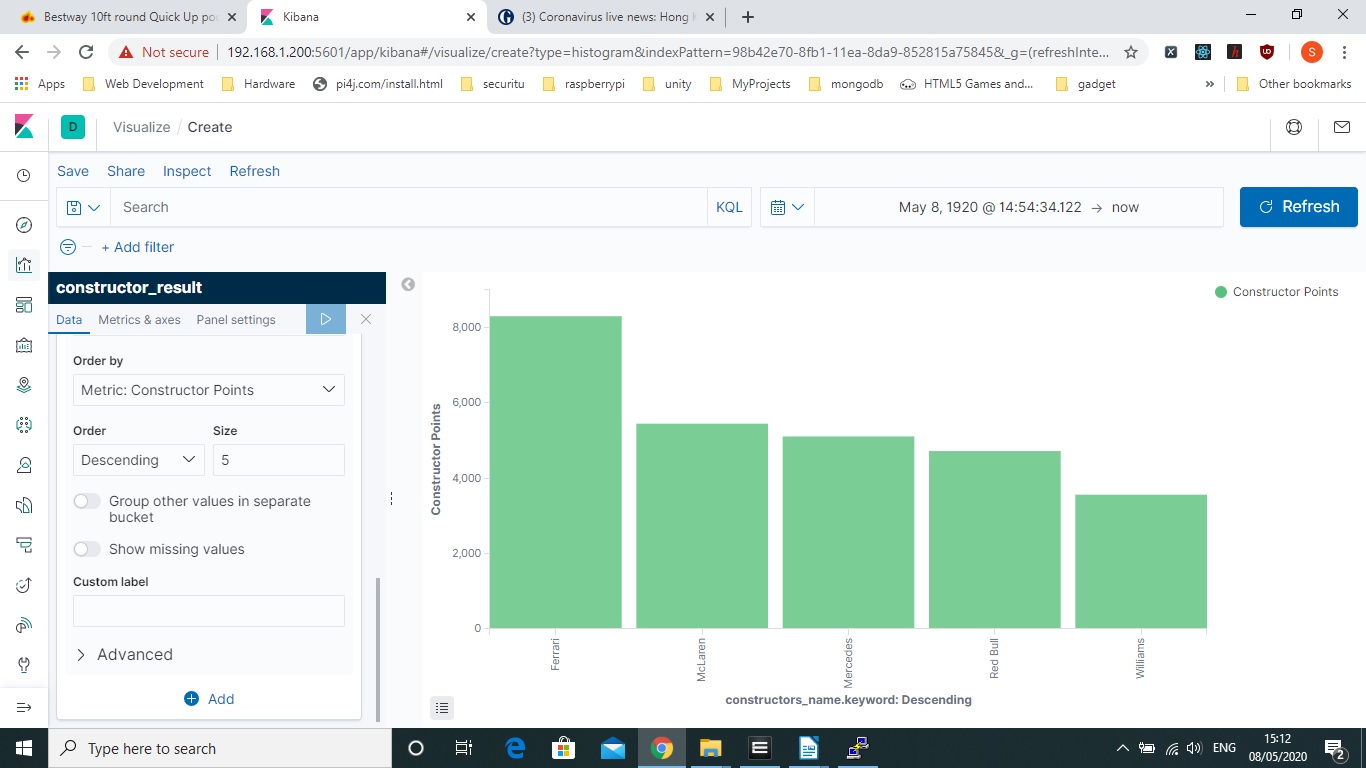Viewport: 1366px width, 768px height.
Task: Focus the Size number field
Action: 279,460
